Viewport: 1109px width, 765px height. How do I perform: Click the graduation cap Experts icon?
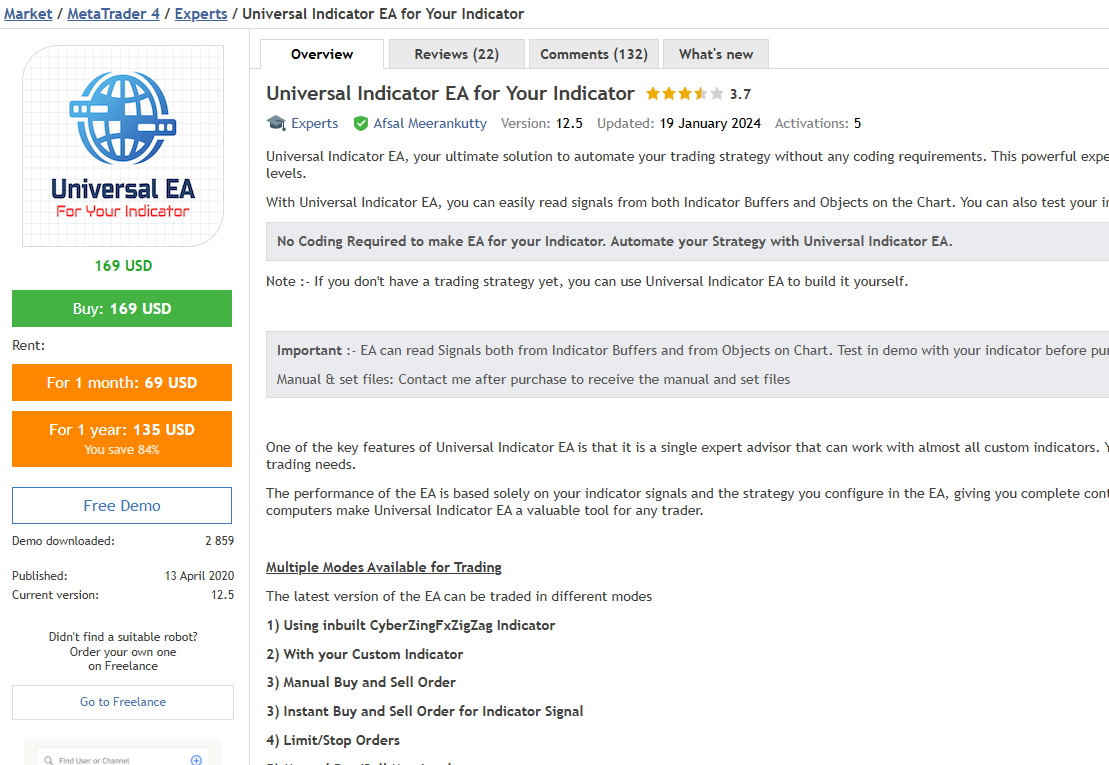pos(276,123)
